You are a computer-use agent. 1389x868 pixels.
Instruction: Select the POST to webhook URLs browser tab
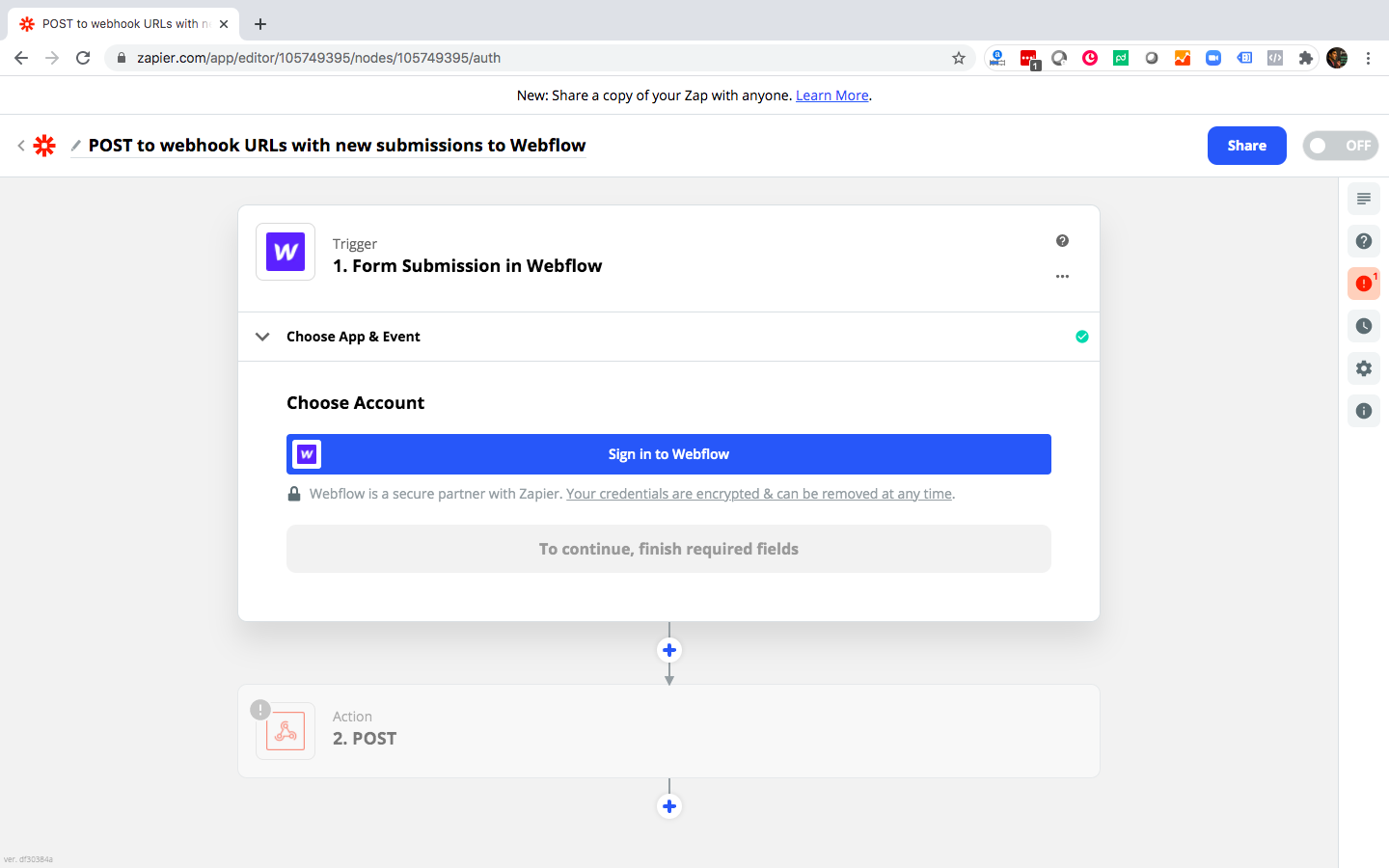123,24
